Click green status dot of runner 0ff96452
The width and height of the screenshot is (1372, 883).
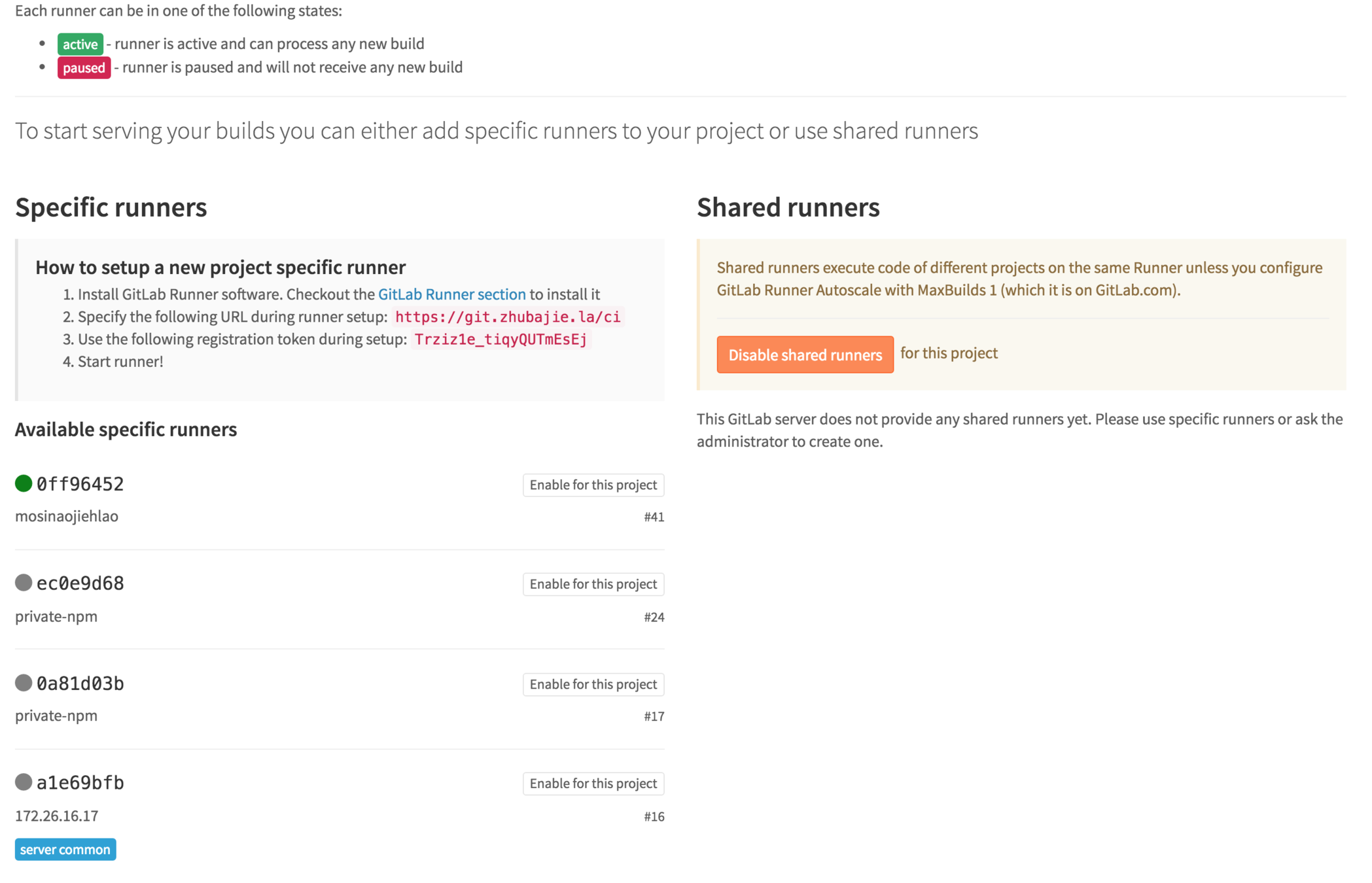[x=24, y=483]
